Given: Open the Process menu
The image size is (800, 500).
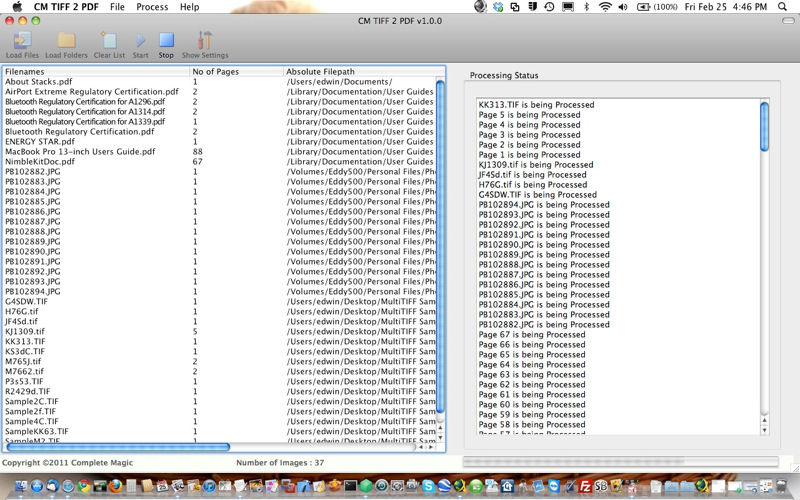Looking at the screenshot, I should (x=152, y=7).
